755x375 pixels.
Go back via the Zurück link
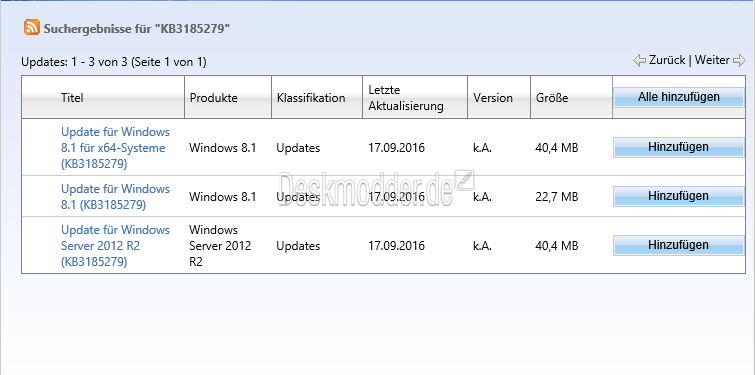(667, 60)
